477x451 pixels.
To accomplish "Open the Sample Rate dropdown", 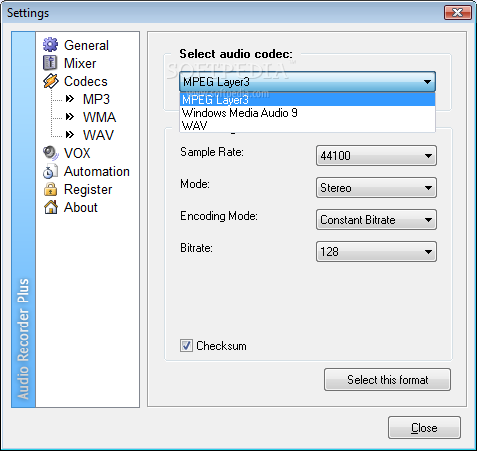I will tap(376, 156).
